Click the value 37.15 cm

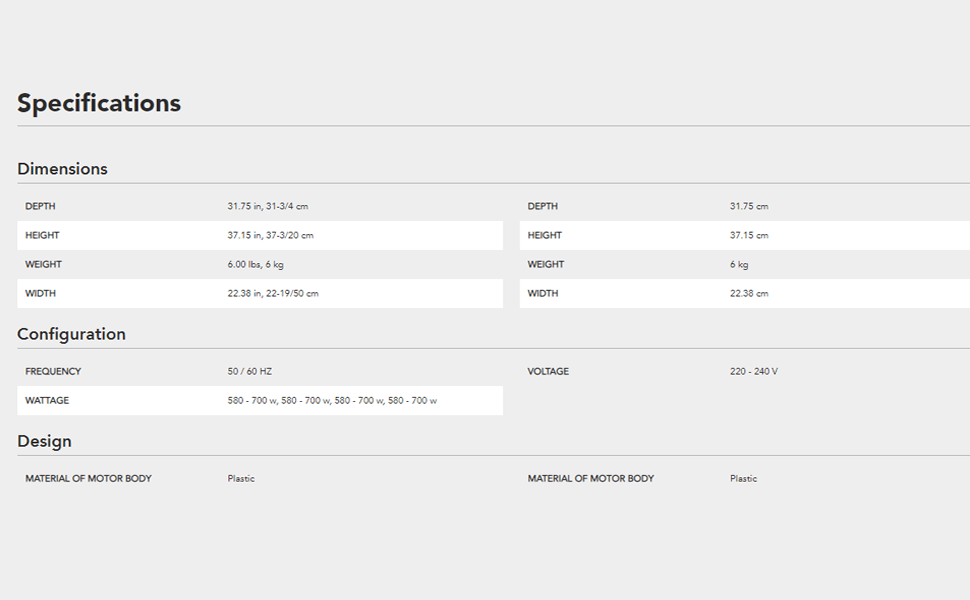click(749, 235)
